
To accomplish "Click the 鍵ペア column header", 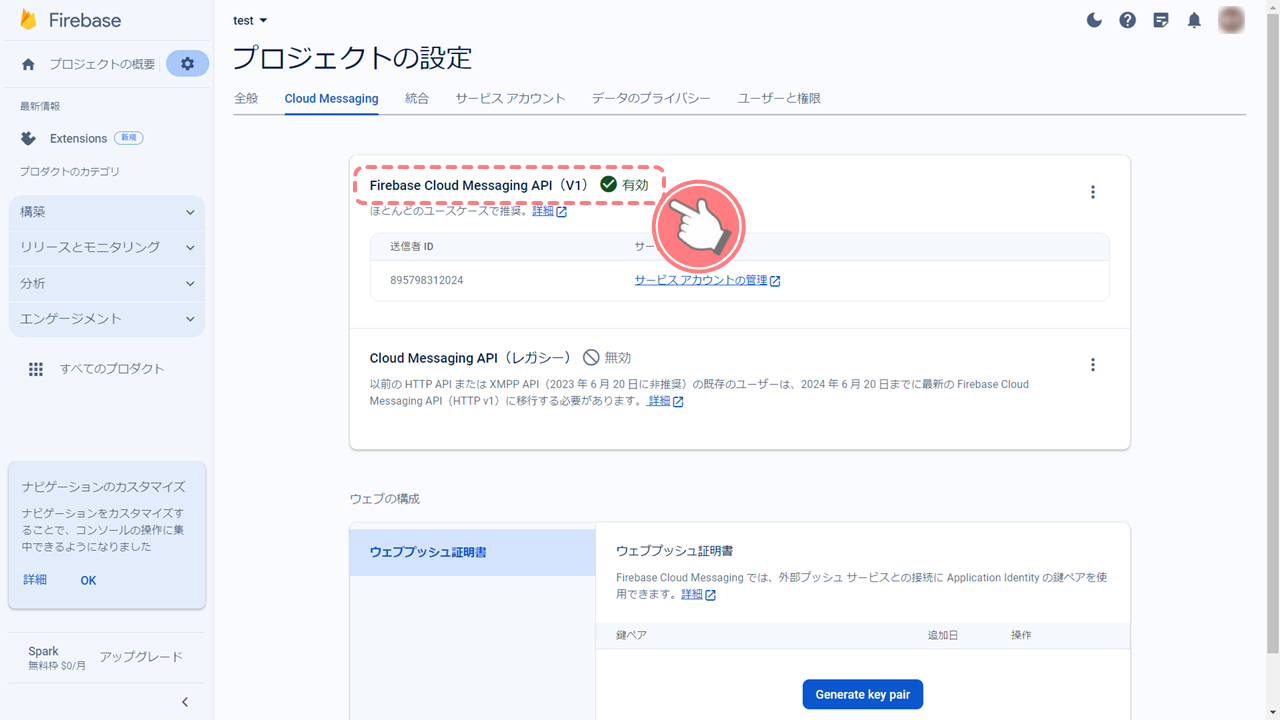I will pos(631,635).
